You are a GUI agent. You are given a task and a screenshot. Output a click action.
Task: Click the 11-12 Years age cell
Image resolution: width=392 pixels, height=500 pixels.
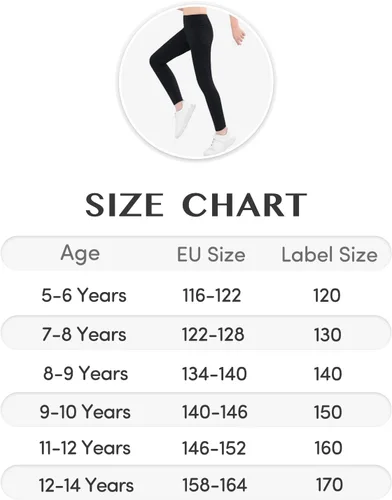click(x=85, y=448)
